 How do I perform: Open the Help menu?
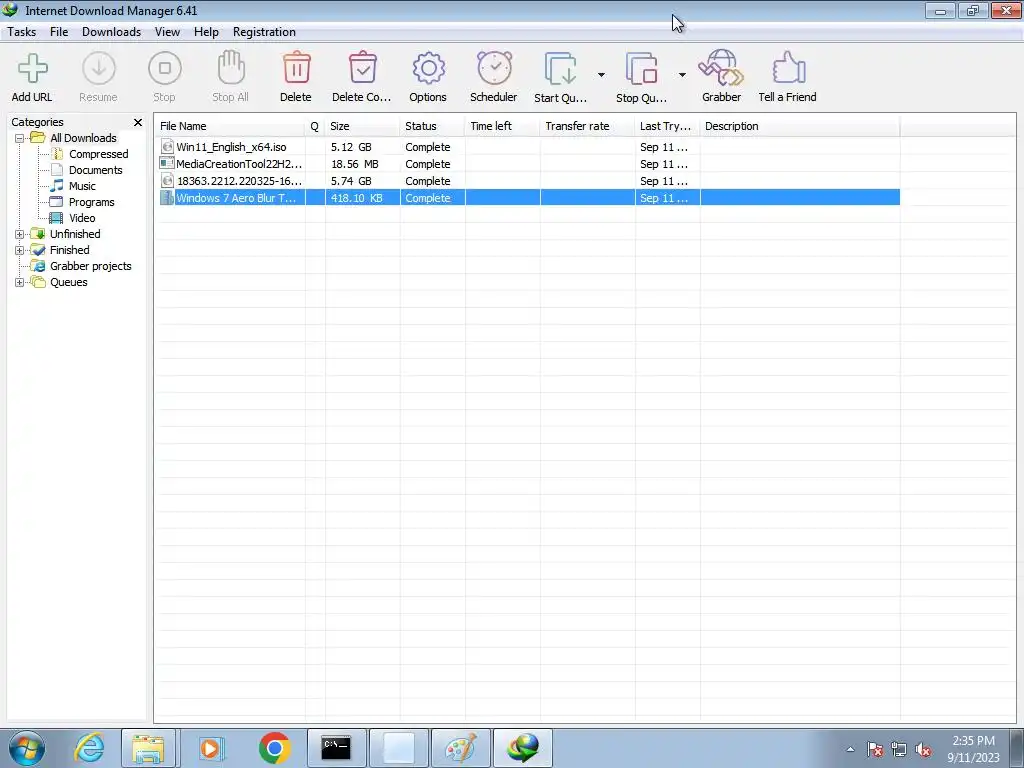point(206,32)
